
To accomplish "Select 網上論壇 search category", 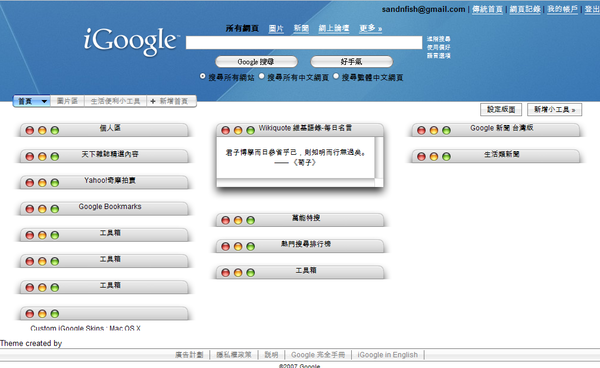I will point(334,28).
